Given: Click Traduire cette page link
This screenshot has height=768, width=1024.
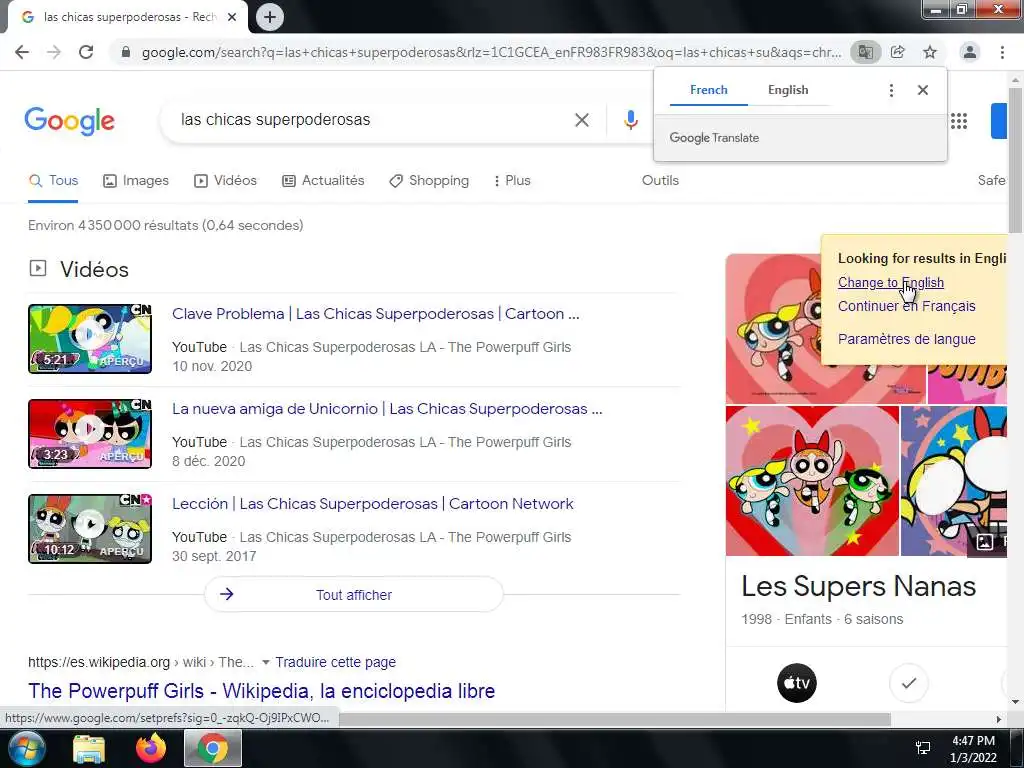Looking at the screenshot, I should coord(336,662).
